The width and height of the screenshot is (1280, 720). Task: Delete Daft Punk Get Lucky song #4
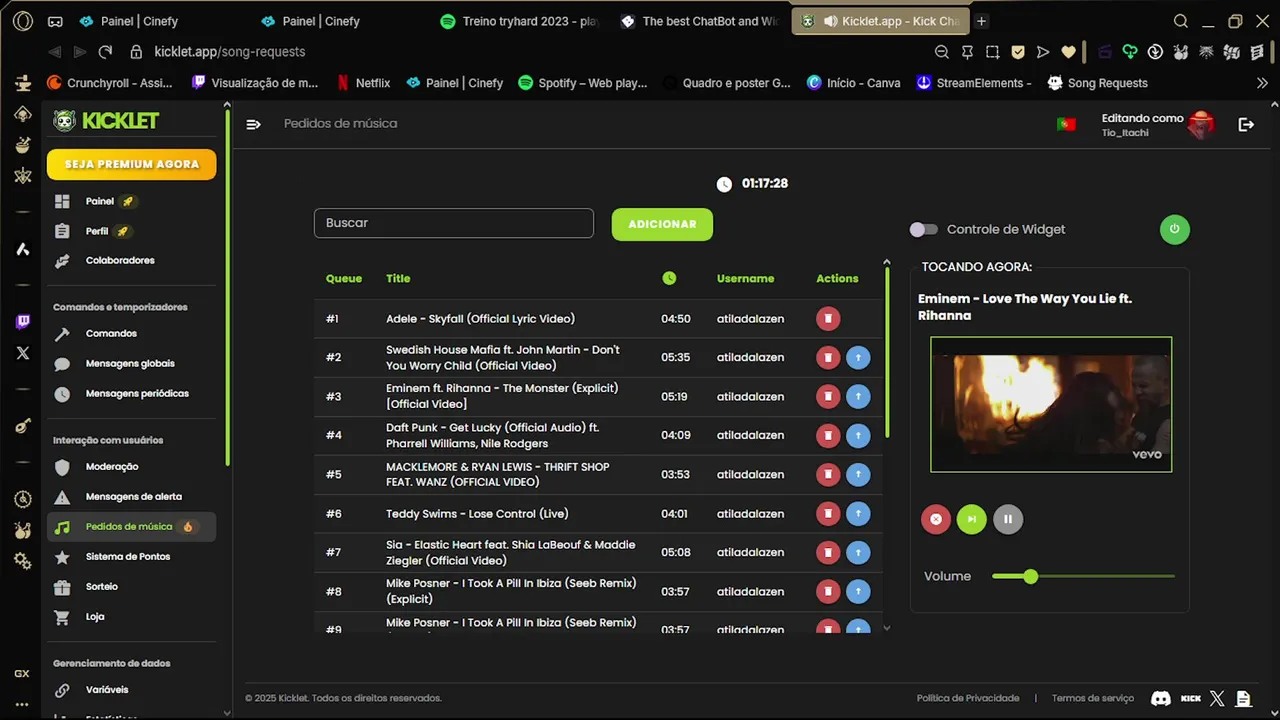828,435
